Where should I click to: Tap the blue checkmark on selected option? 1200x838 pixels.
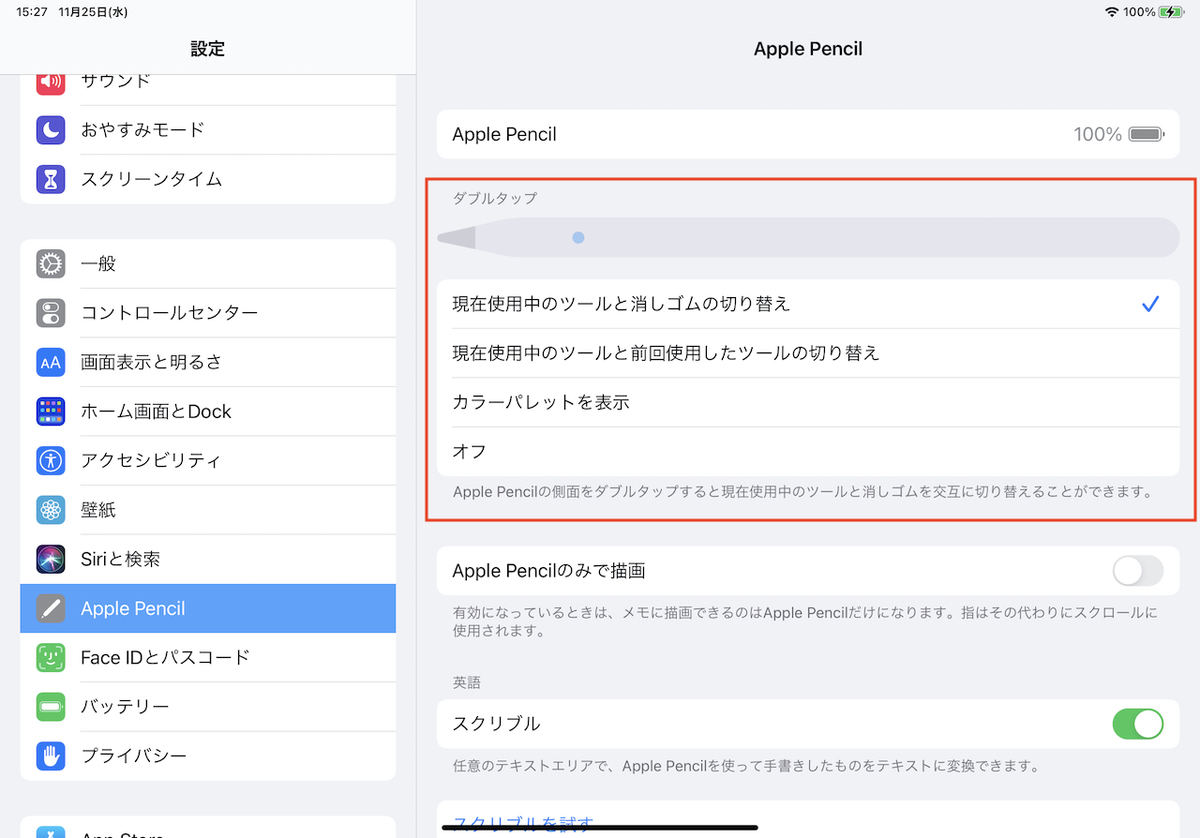1150,304
